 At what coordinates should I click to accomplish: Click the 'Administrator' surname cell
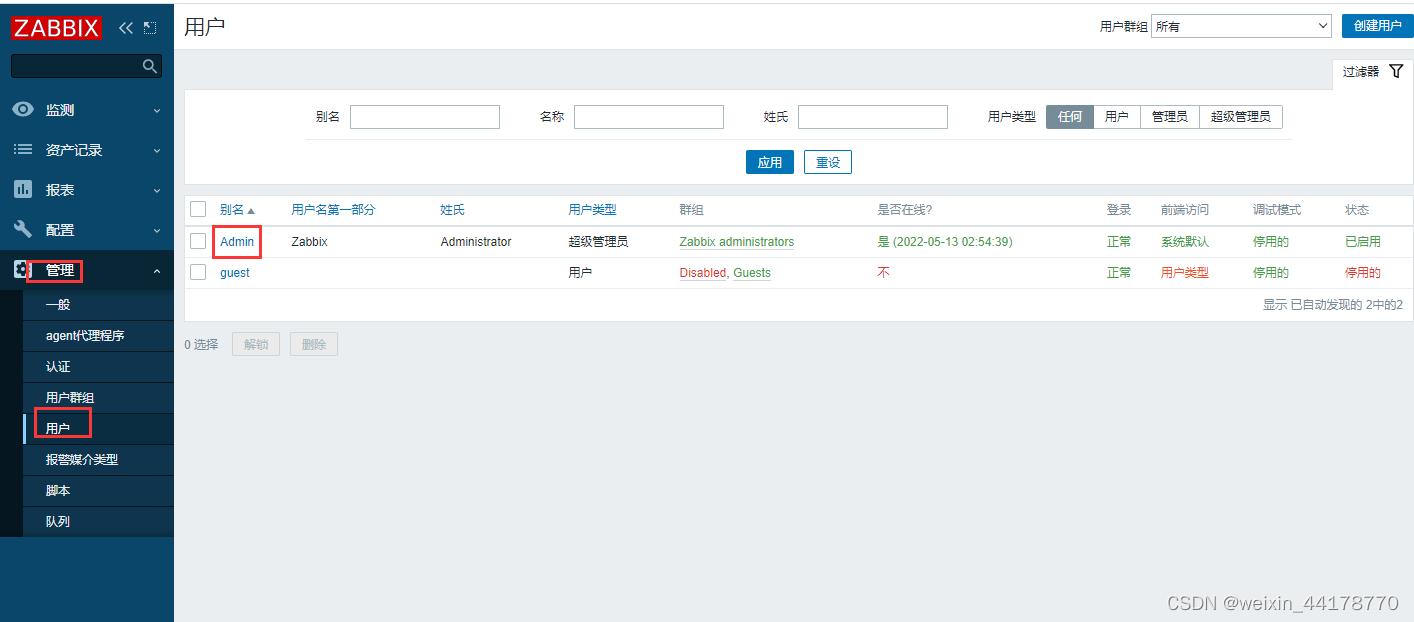coord(476,242)
